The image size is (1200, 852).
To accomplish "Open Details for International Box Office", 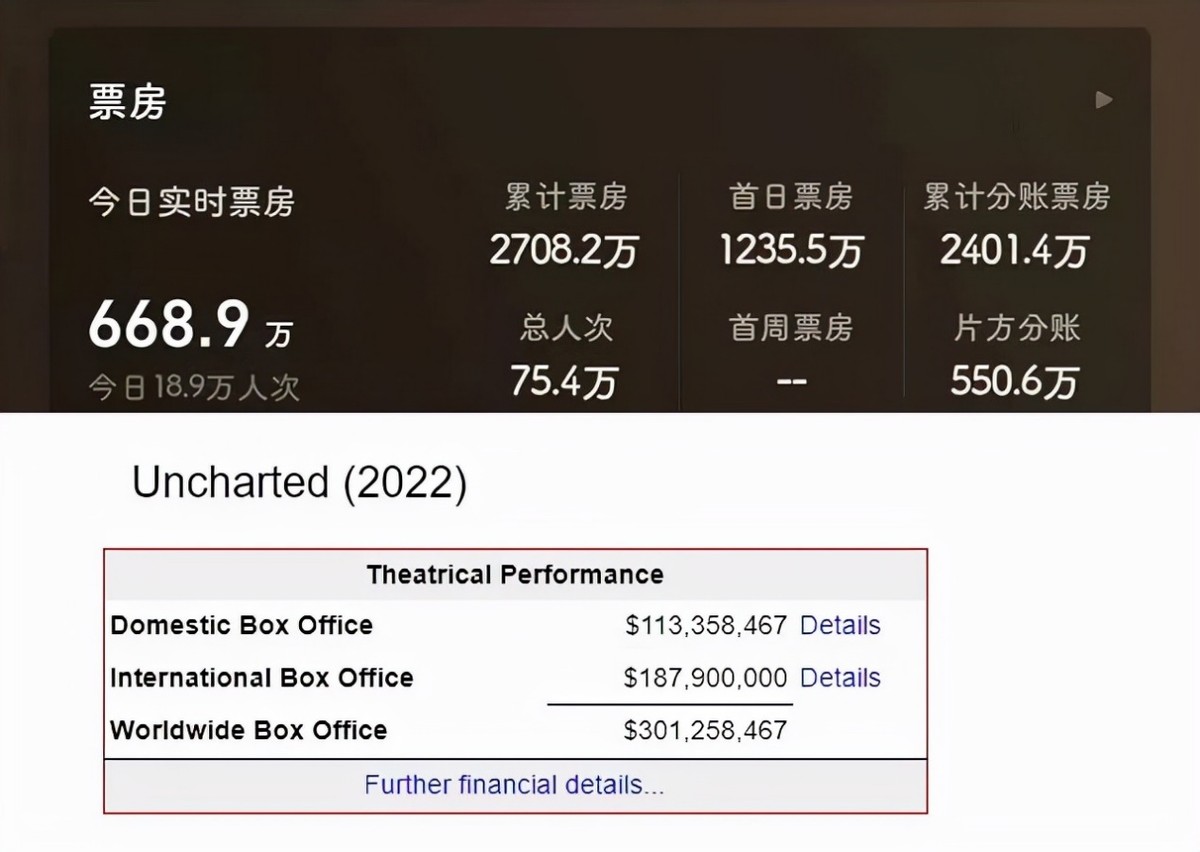I will pos(840,678).
